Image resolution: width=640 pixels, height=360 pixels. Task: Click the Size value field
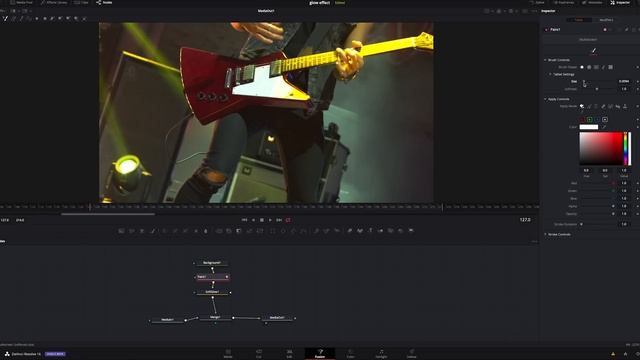(624, 82)
